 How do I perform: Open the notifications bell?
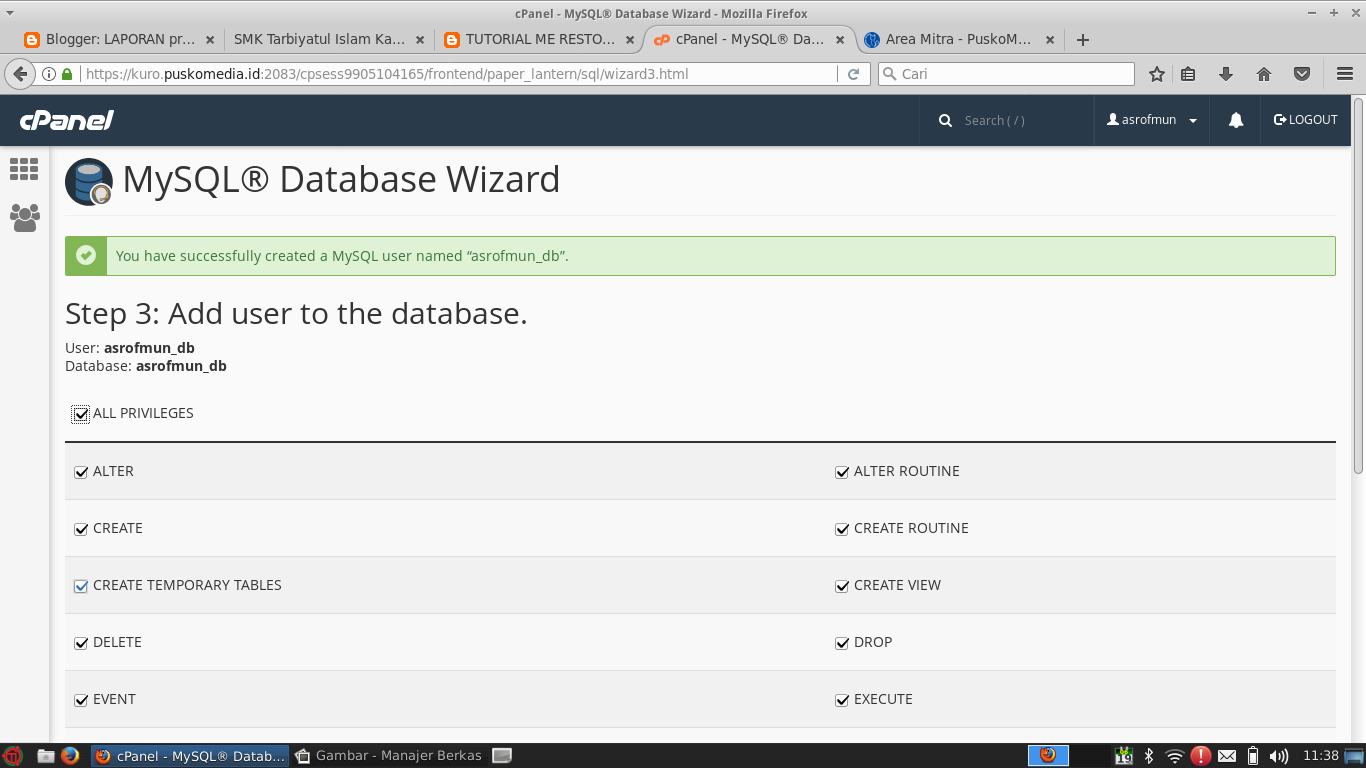click(x=1236, y=120)
